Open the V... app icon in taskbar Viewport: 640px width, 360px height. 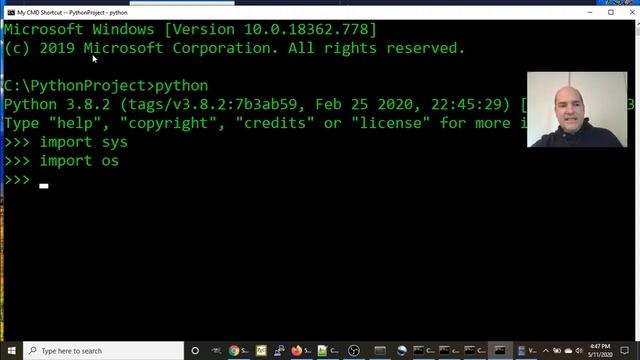click(526, 351)
